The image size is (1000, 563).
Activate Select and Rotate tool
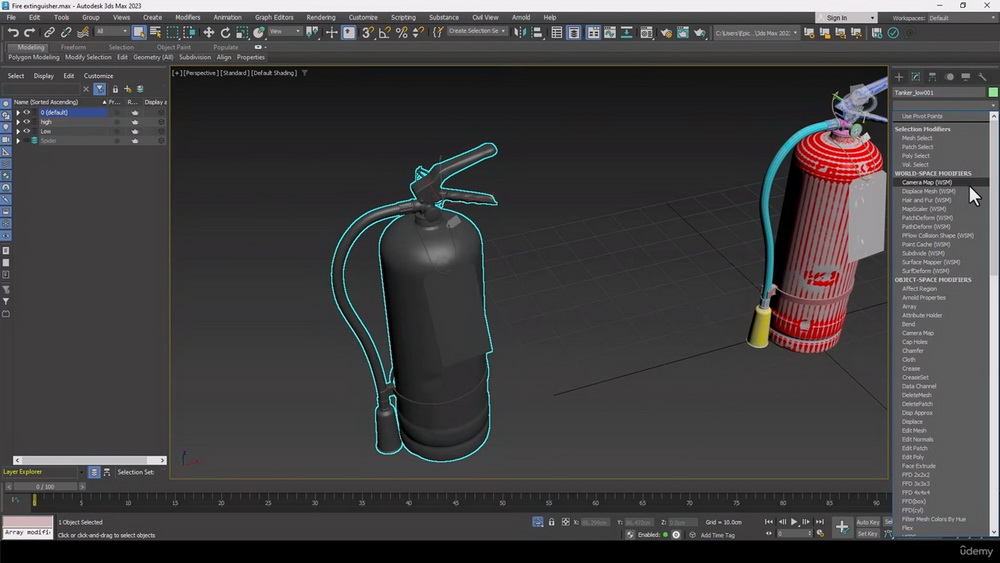click(225, 33)
